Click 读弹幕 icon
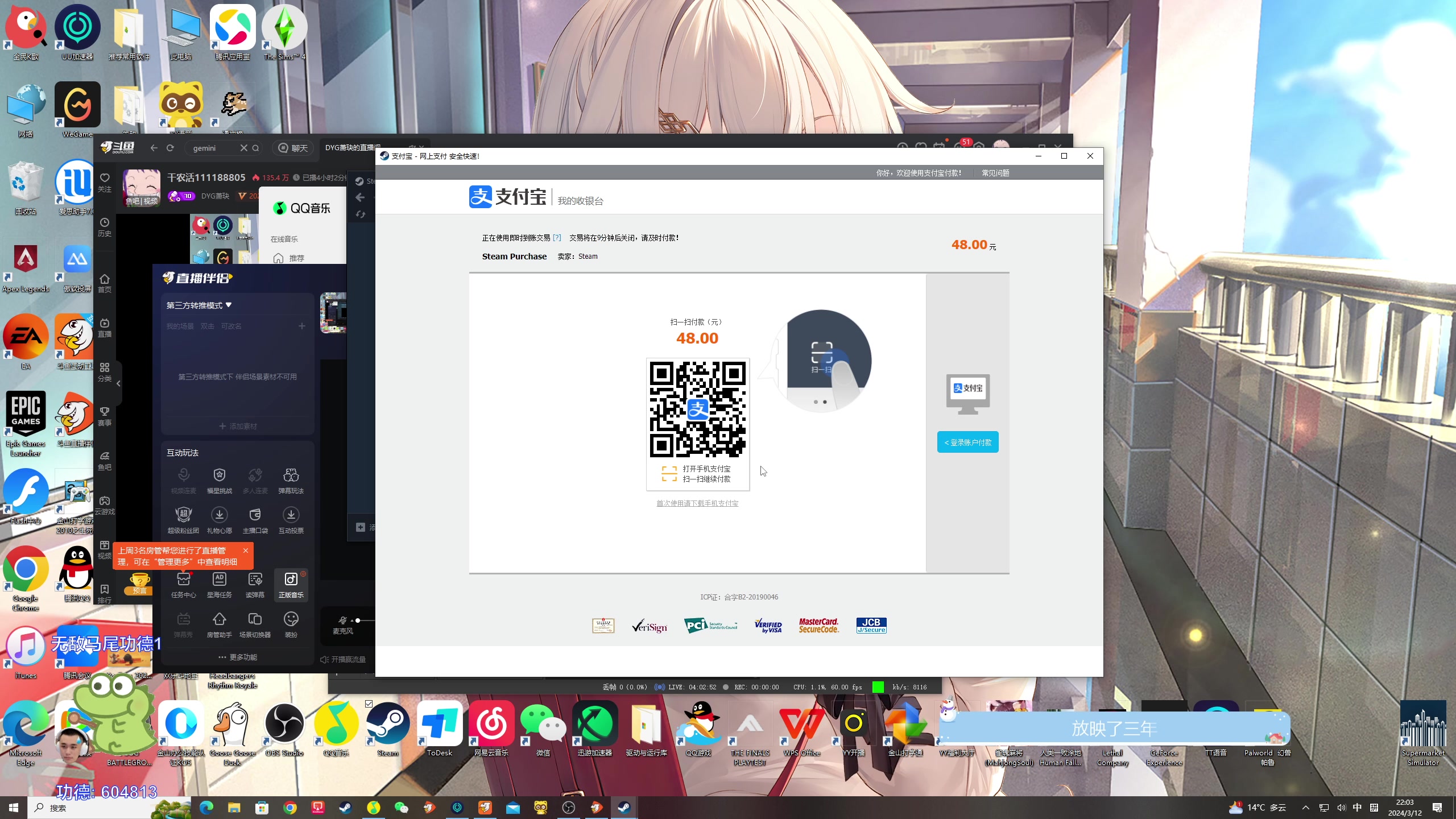1456x819 pixels. [255, 580]
